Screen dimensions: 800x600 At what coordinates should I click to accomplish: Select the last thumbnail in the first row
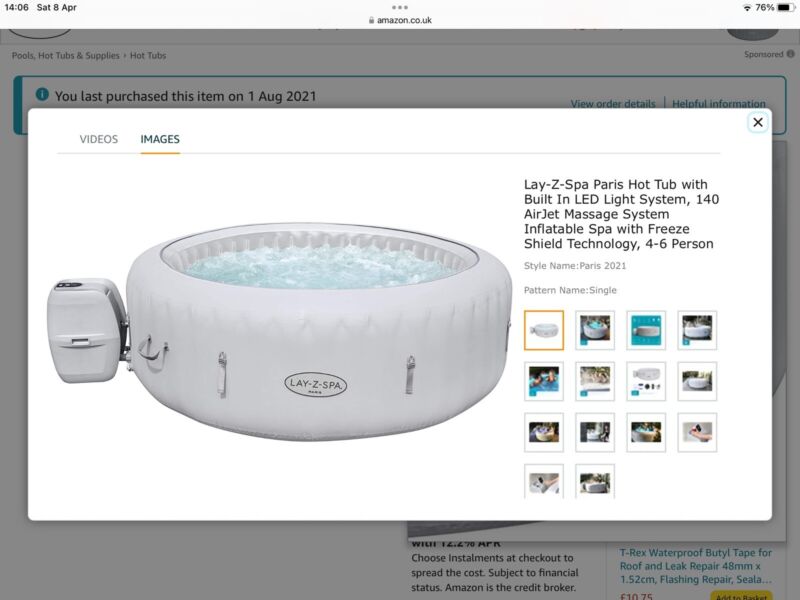697,330
